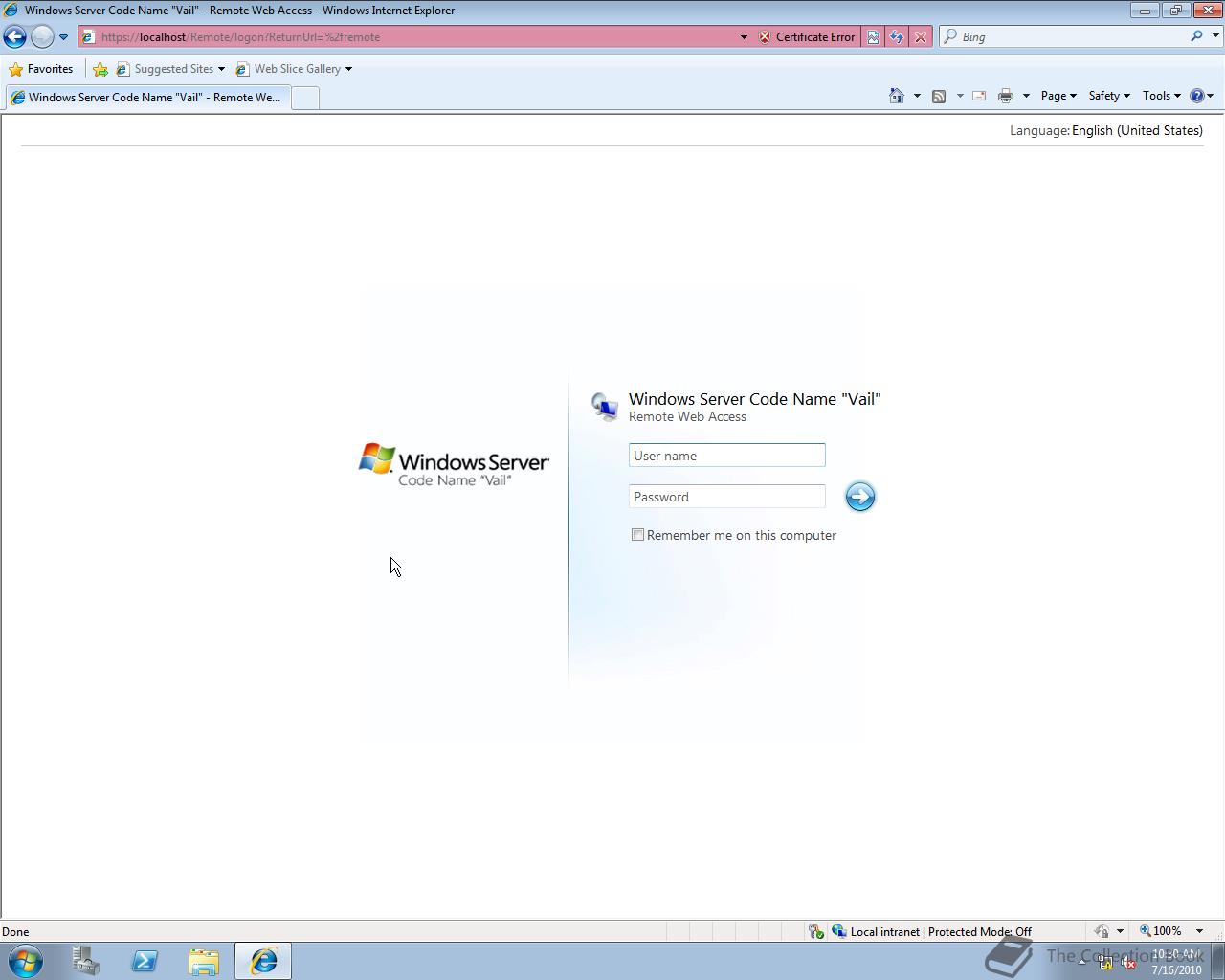Open the Favorites panel button

(x=41, y=69)
